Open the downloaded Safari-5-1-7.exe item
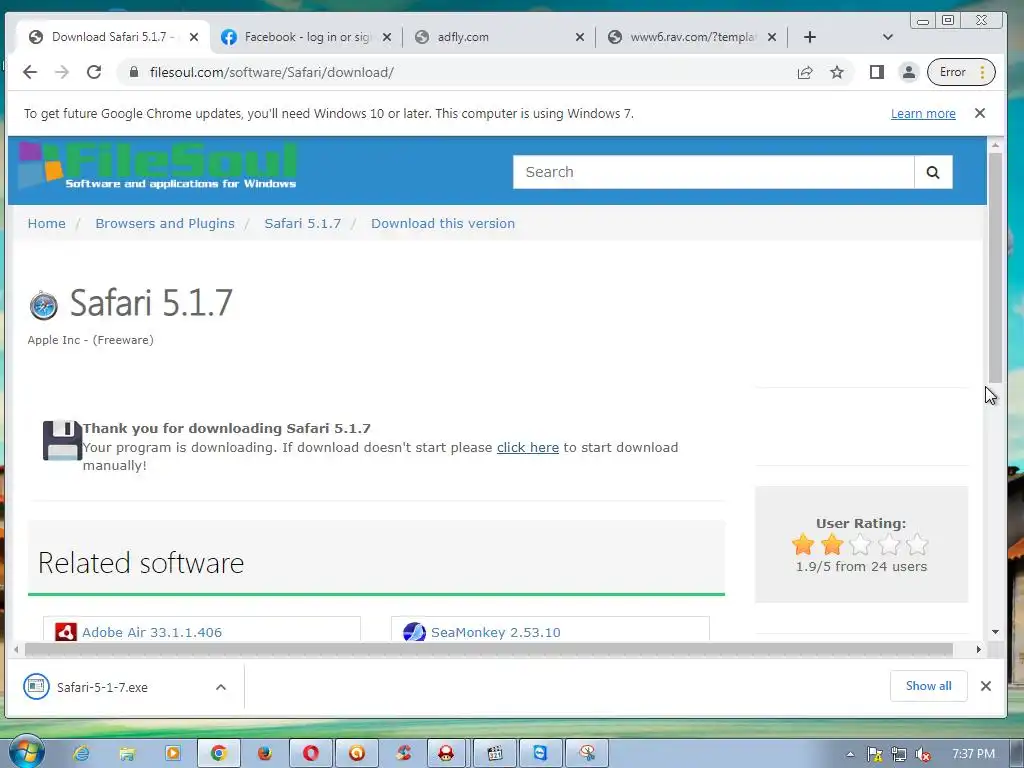1024x768 pixels. point(102,687)
